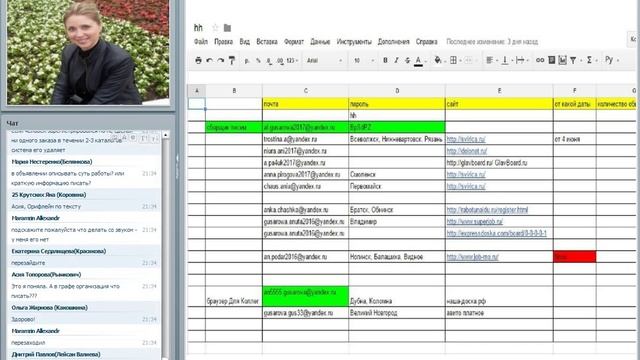Star the hh spreadsheet
Image resolution: width=640 pixels, height=360 pixels.
(x=215, y=28)
